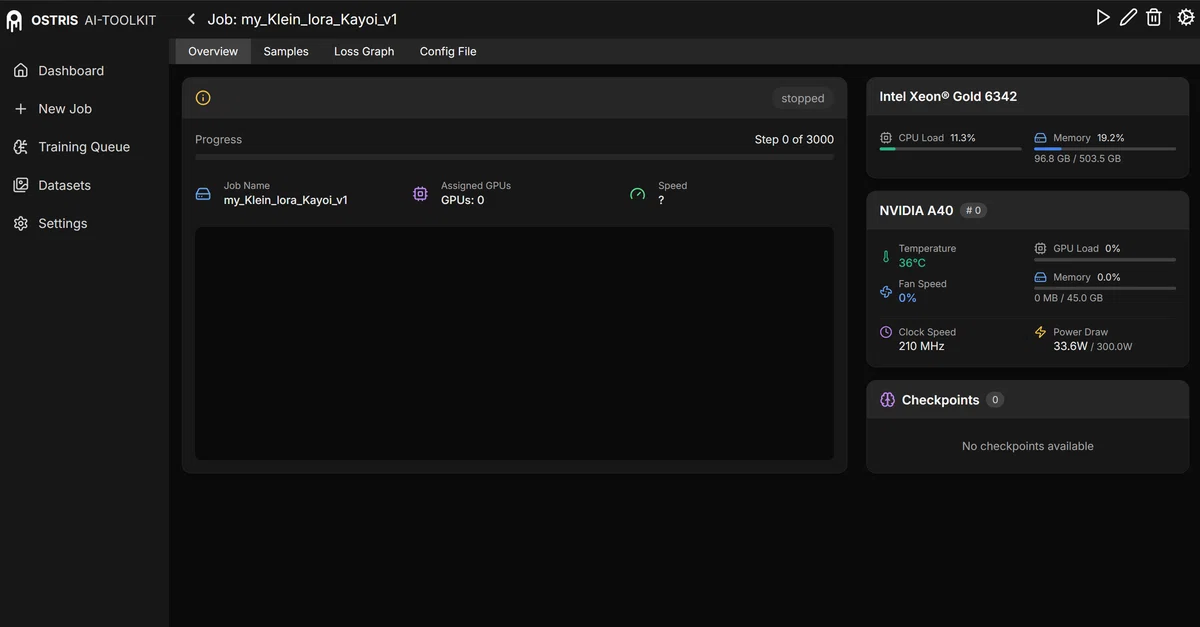Click the Assigned GPUs chip icon
The height and width of the screenshot is (627, 1200).
(420, 193)
